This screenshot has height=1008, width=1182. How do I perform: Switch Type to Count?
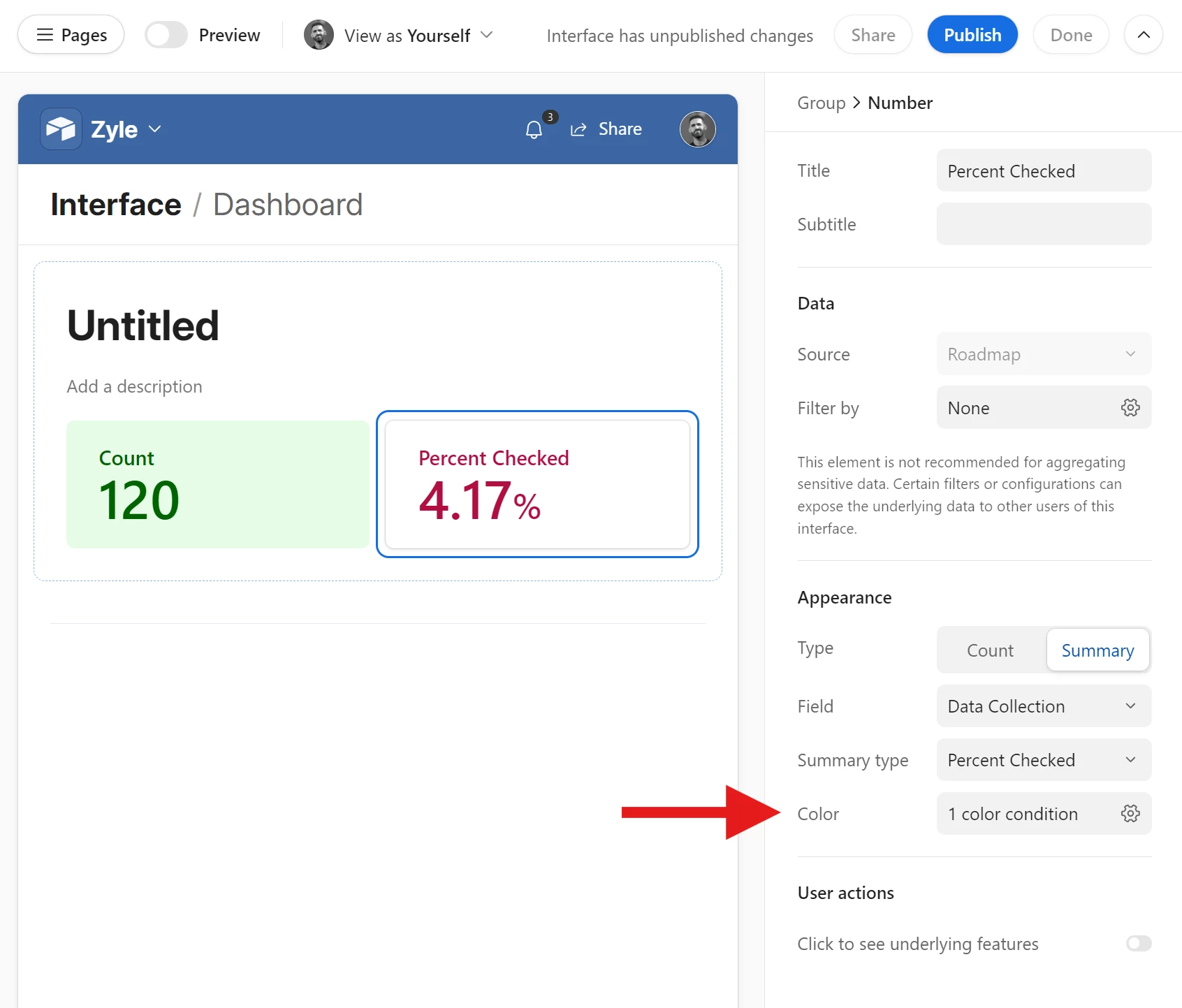tap(990, 650)
